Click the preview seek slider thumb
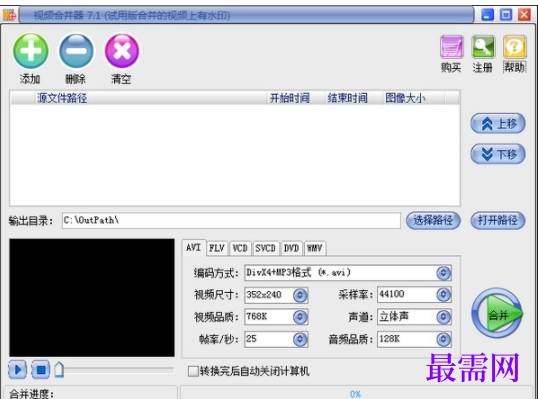Image resolution: width=538 pixels, height=399 pixels. tap(59, 369)
